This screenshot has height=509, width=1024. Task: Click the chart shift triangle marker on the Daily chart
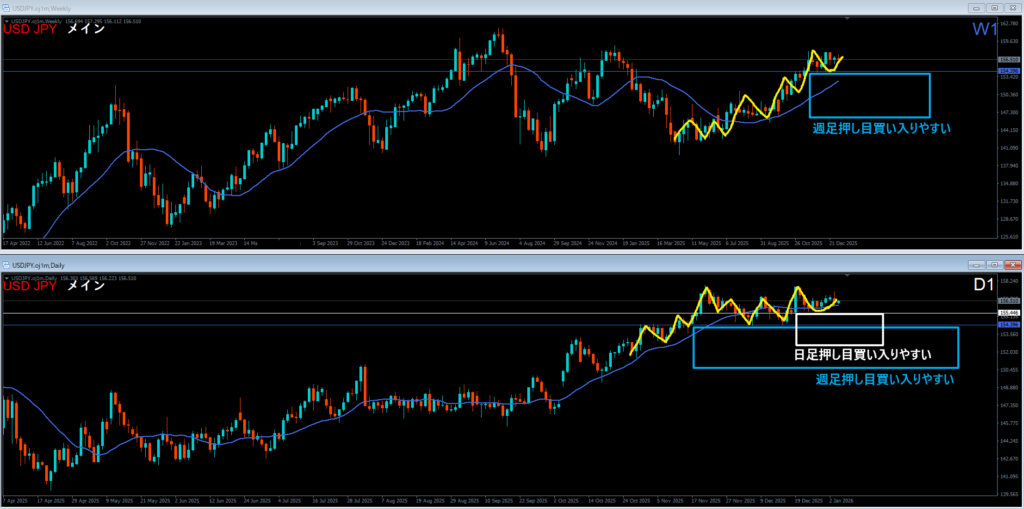(x=847, y=276)
